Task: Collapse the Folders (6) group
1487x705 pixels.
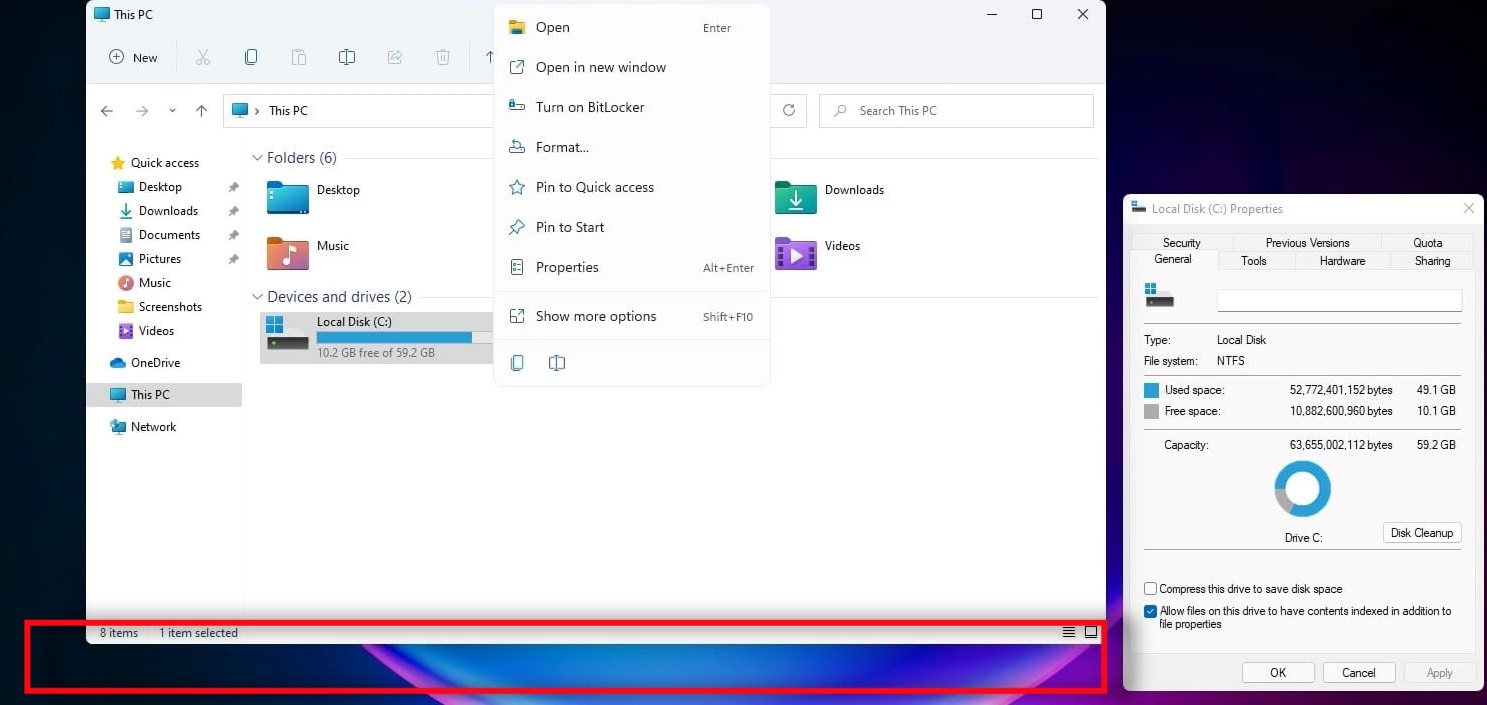Action: coord(257,158)
